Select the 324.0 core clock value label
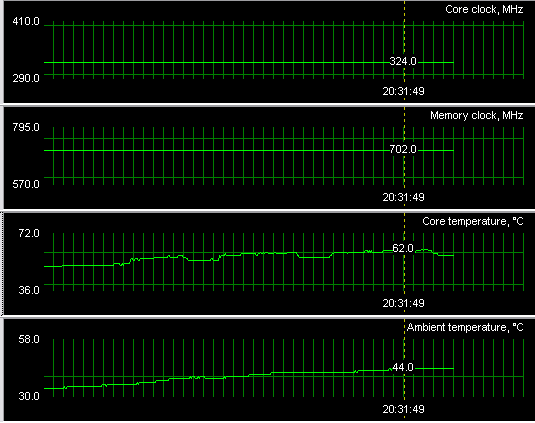Screen dimensions: 535x423 tap(403, 61)
